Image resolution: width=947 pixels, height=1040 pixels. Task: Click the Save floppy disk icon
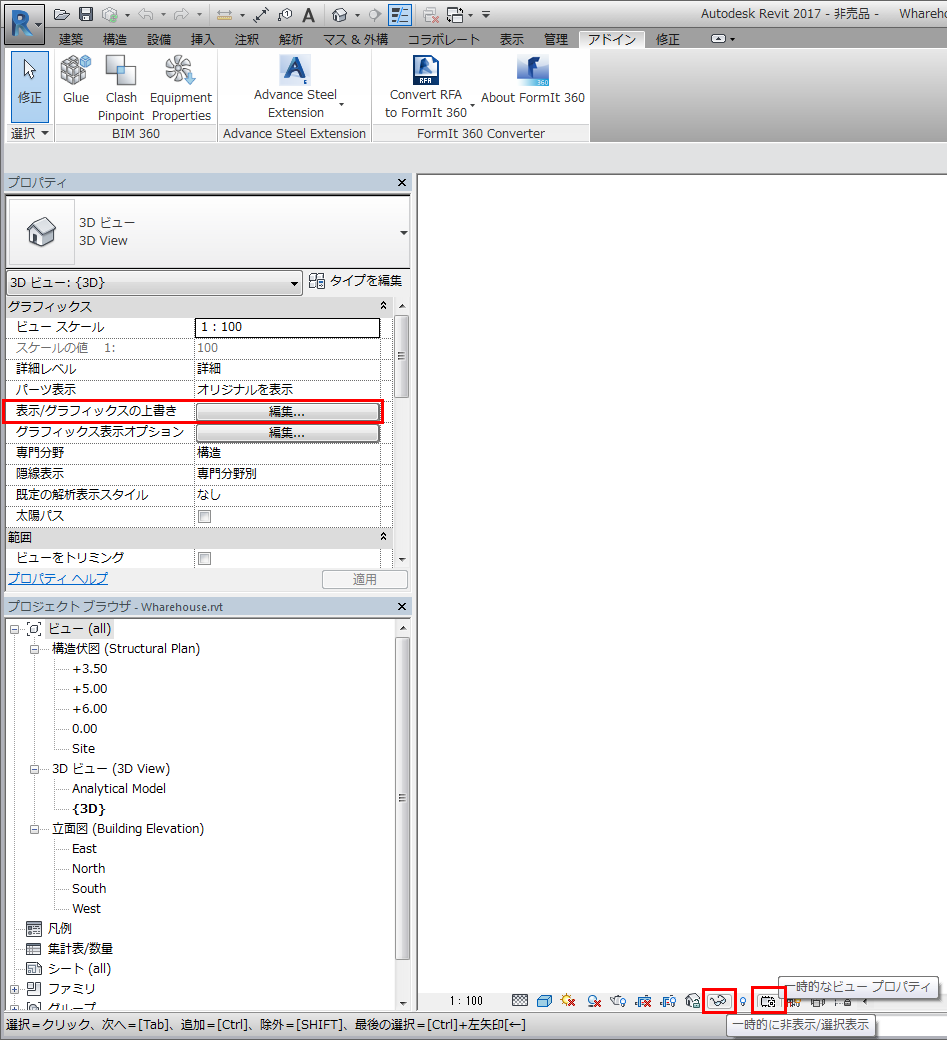click(86, 14)
